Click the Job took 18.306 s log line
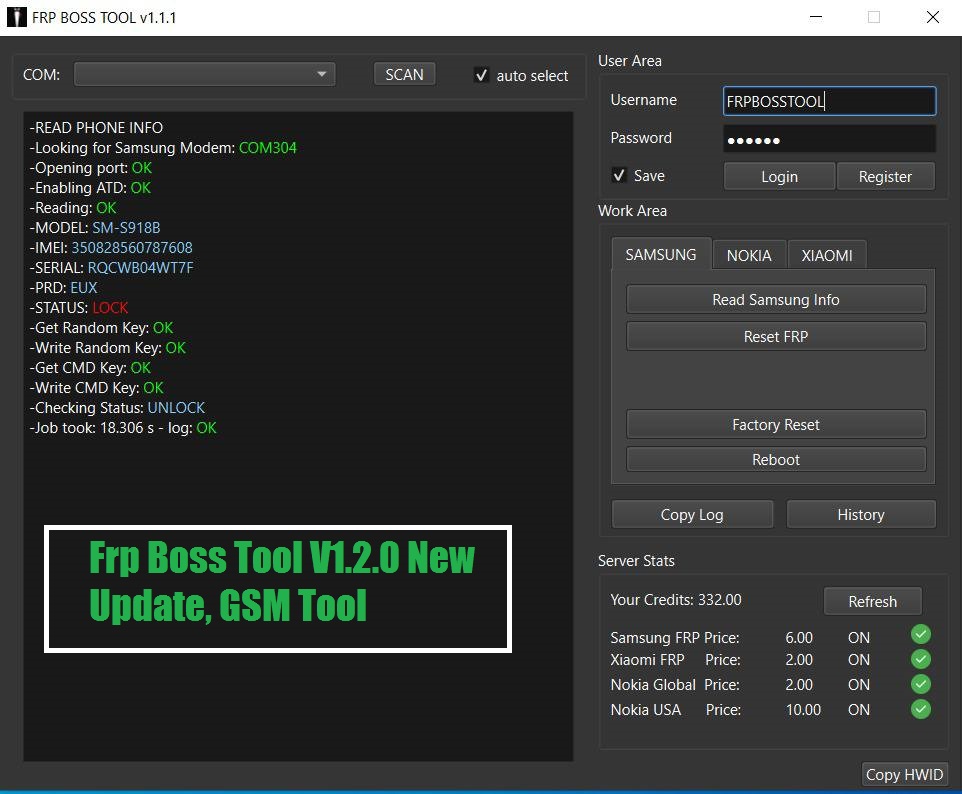 tap(123, 428)
